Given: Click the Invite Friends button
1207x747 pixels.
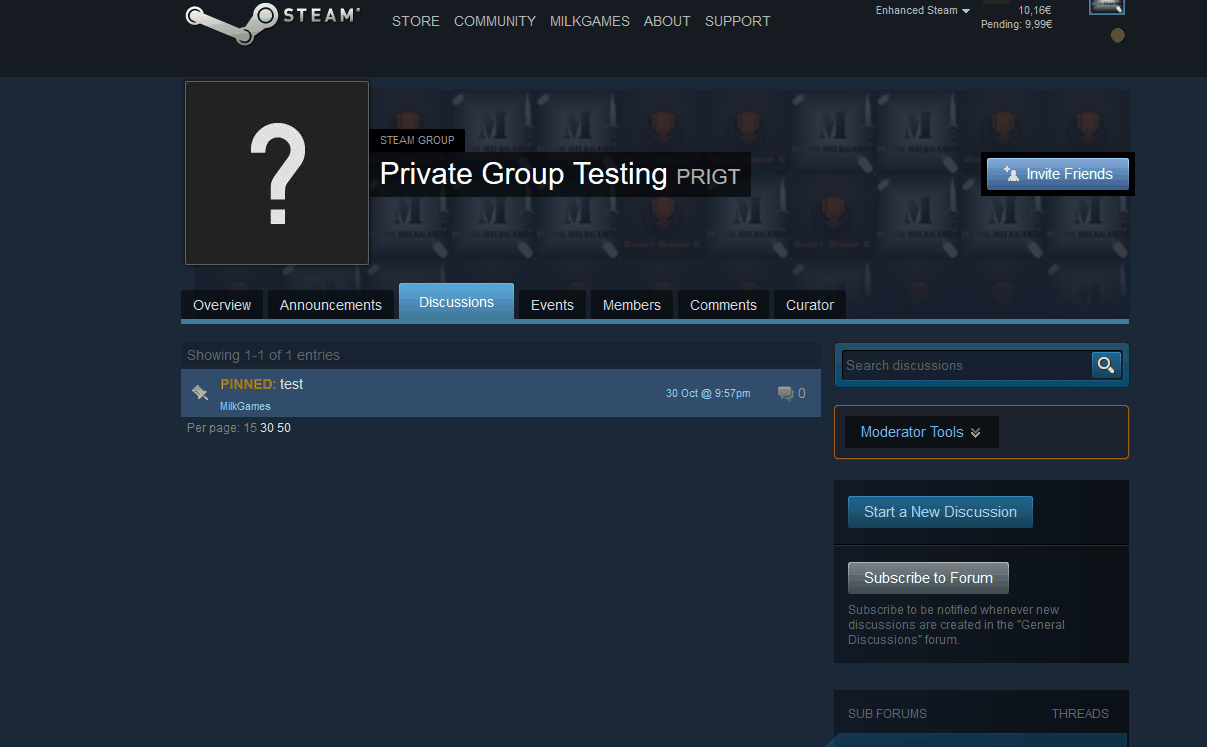Looking at the screenshot, I should 1058,174.
